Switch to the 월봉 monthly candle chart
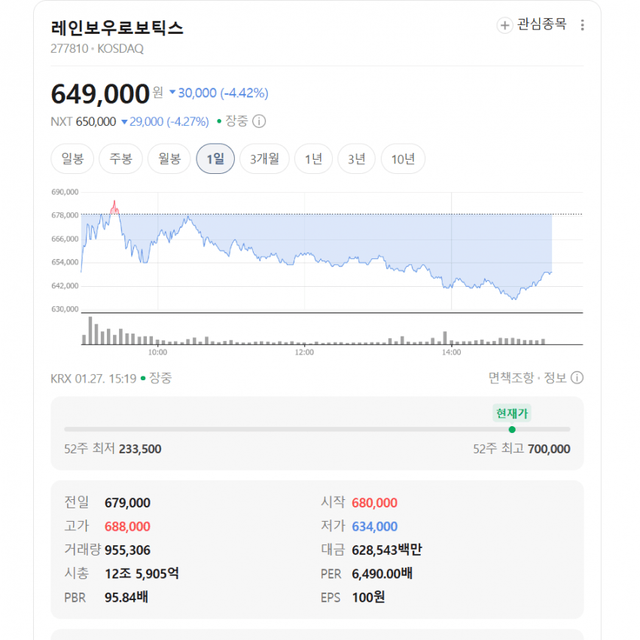Viewport: 640px width, 640px height. click(169, 158)
